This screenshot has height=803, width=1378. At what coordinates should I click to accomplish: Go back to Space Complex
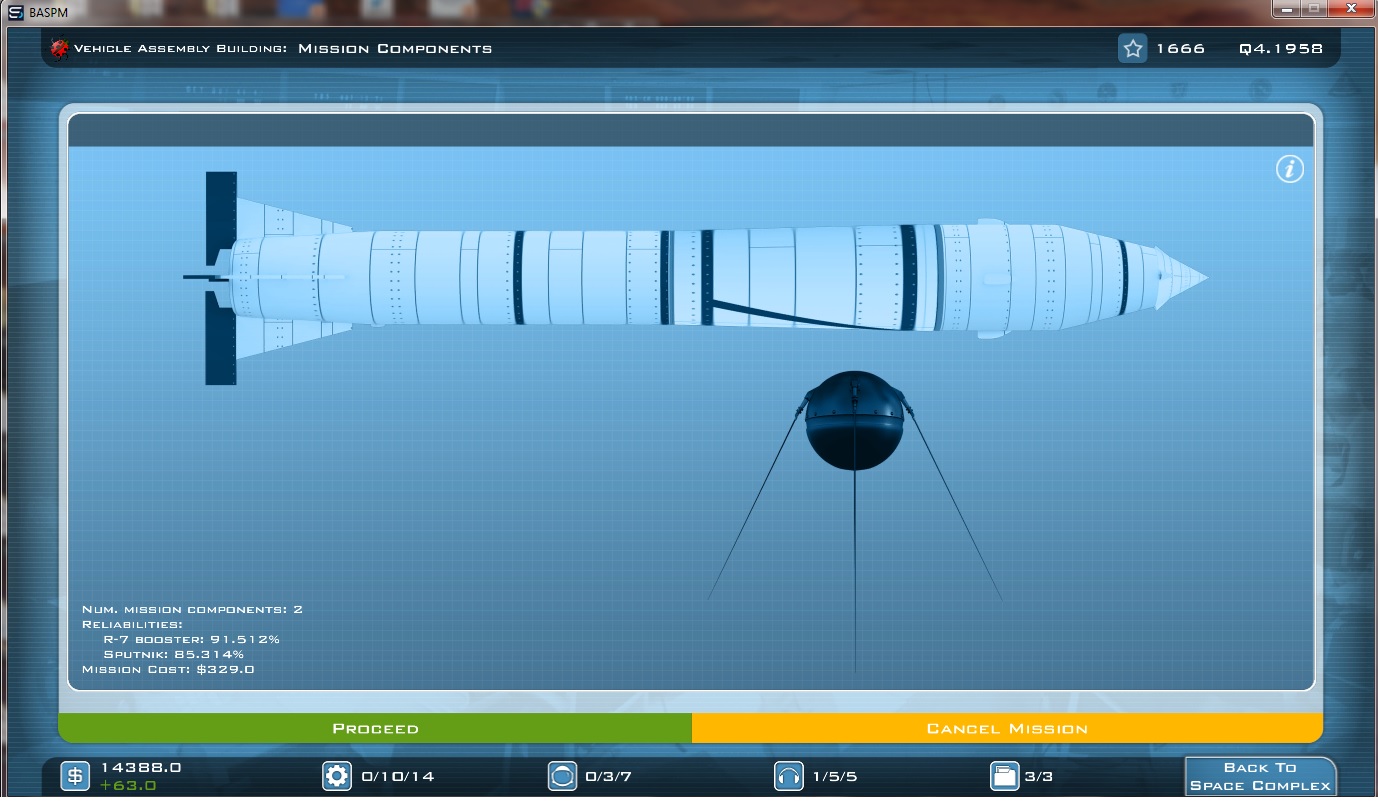(x=1260, y=777)
